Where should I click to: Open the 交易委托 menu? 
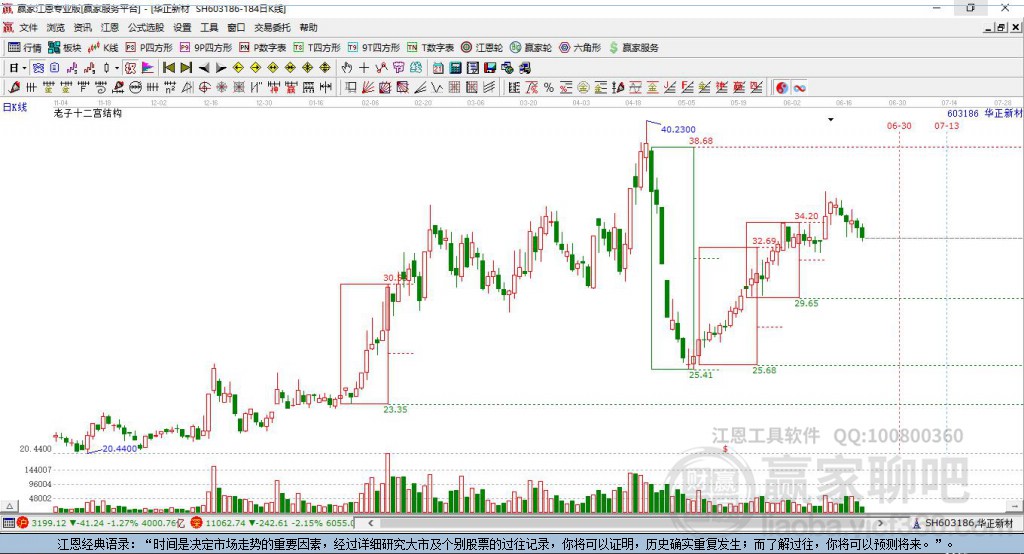pyautogui.click(x=272, y=27)
